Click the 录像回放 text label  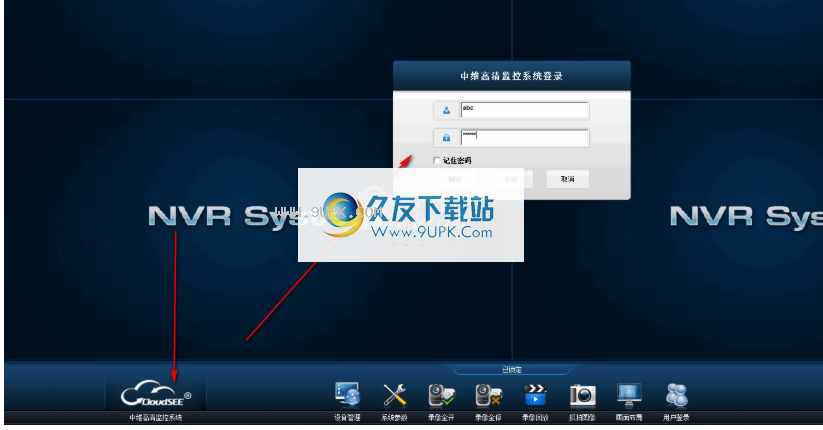point(535,418)
